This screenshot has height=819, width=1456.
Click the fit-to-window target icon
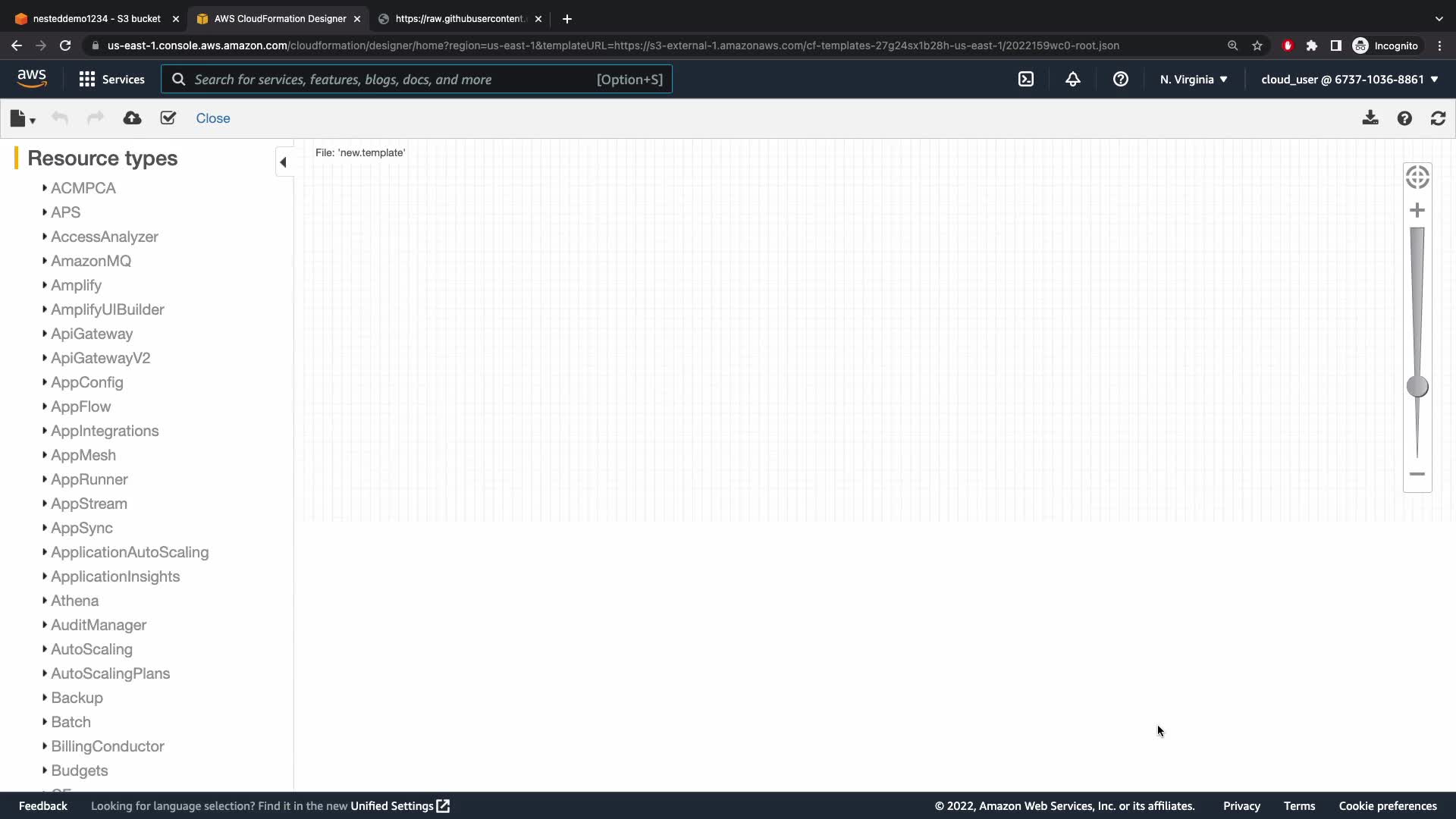pos(1417,177)
